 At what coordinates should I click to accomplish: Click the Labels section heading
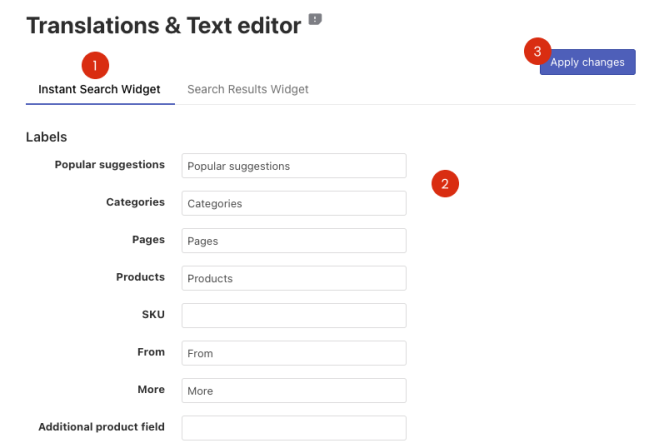coord(46,136)
